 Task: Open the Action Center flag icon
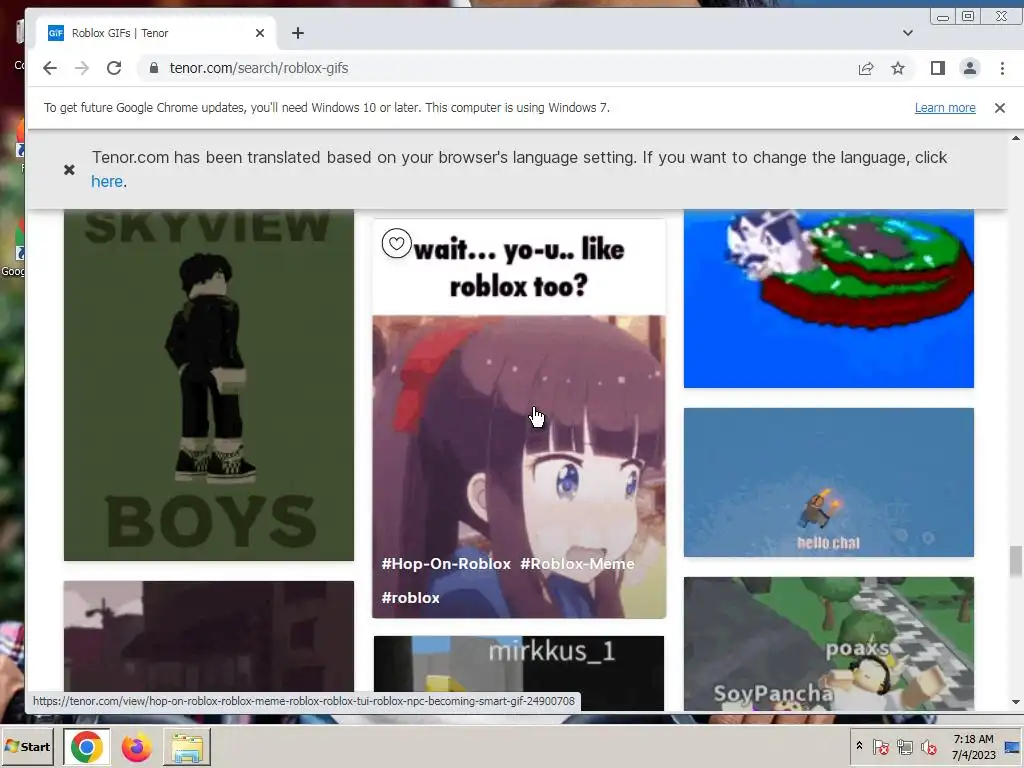tap(880, 747)
